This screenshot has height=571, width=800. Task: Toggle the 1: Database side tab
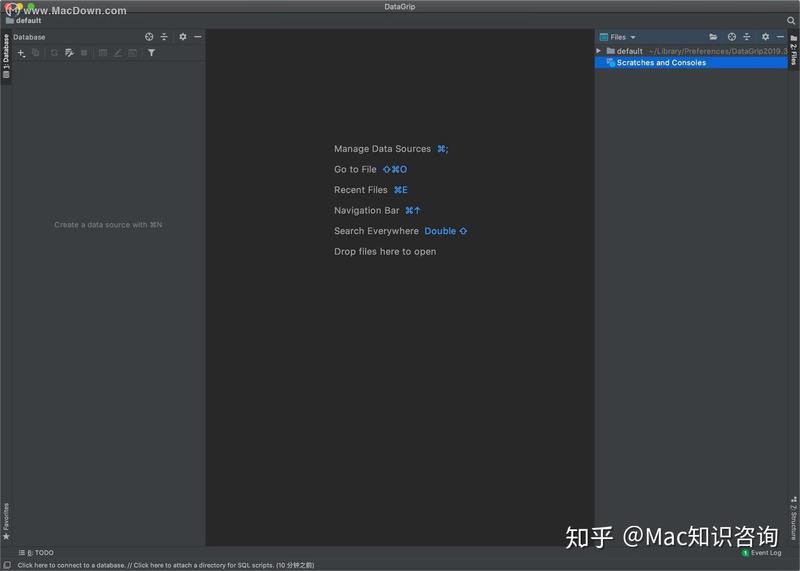pyautogui.click(x=6, y=56)
